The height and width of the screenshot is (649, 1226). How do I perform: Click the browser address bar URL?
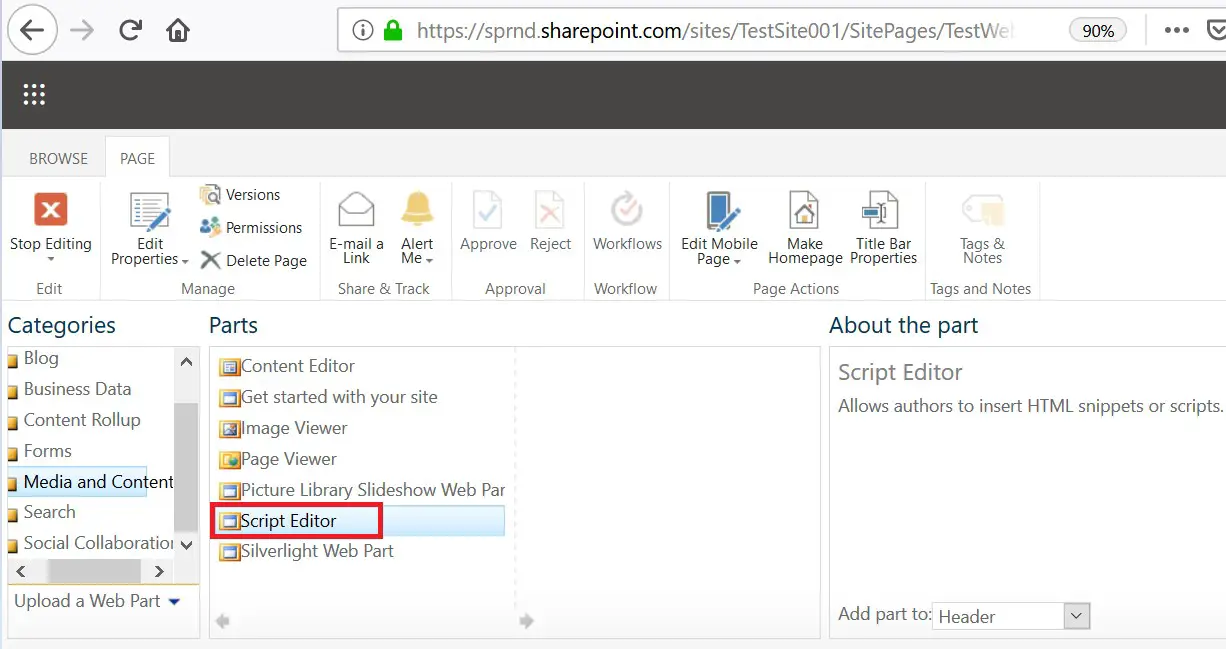[x=715, y=31]
